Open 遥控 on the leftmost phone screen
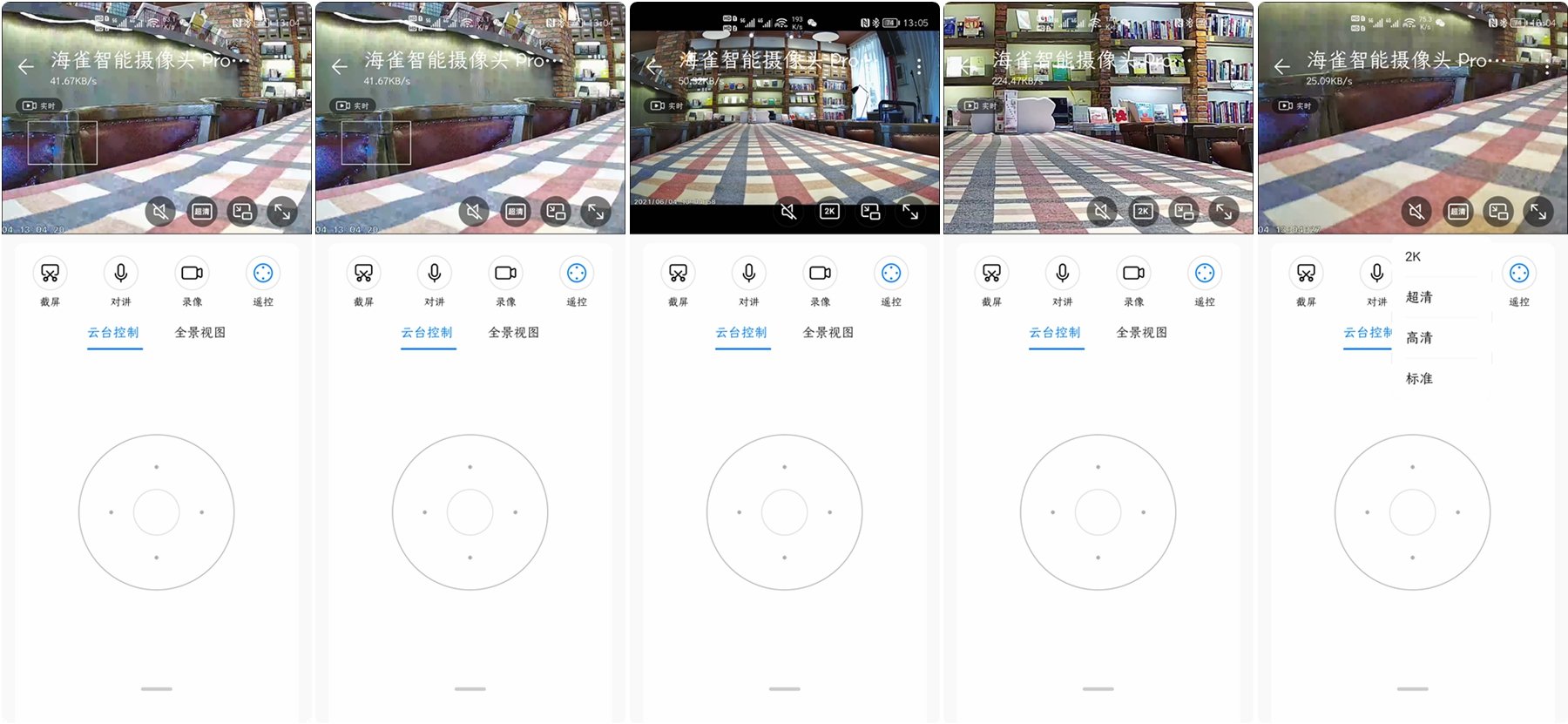Viewport: 1568px width, 724px height. 263,274
